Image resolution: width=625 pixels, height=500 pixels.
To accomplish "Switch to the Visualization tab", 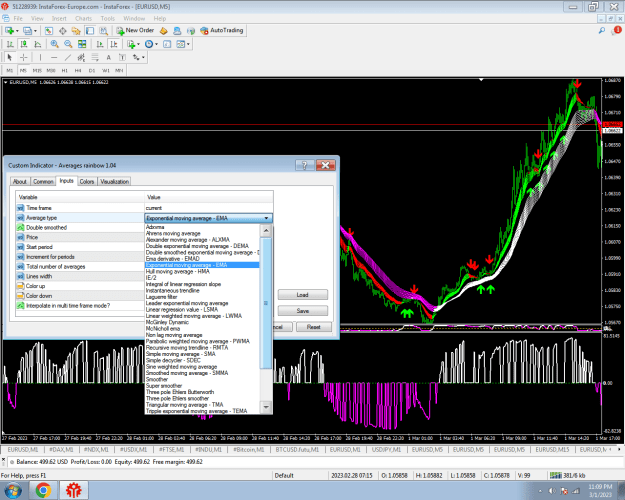I will tap(114, 182).
